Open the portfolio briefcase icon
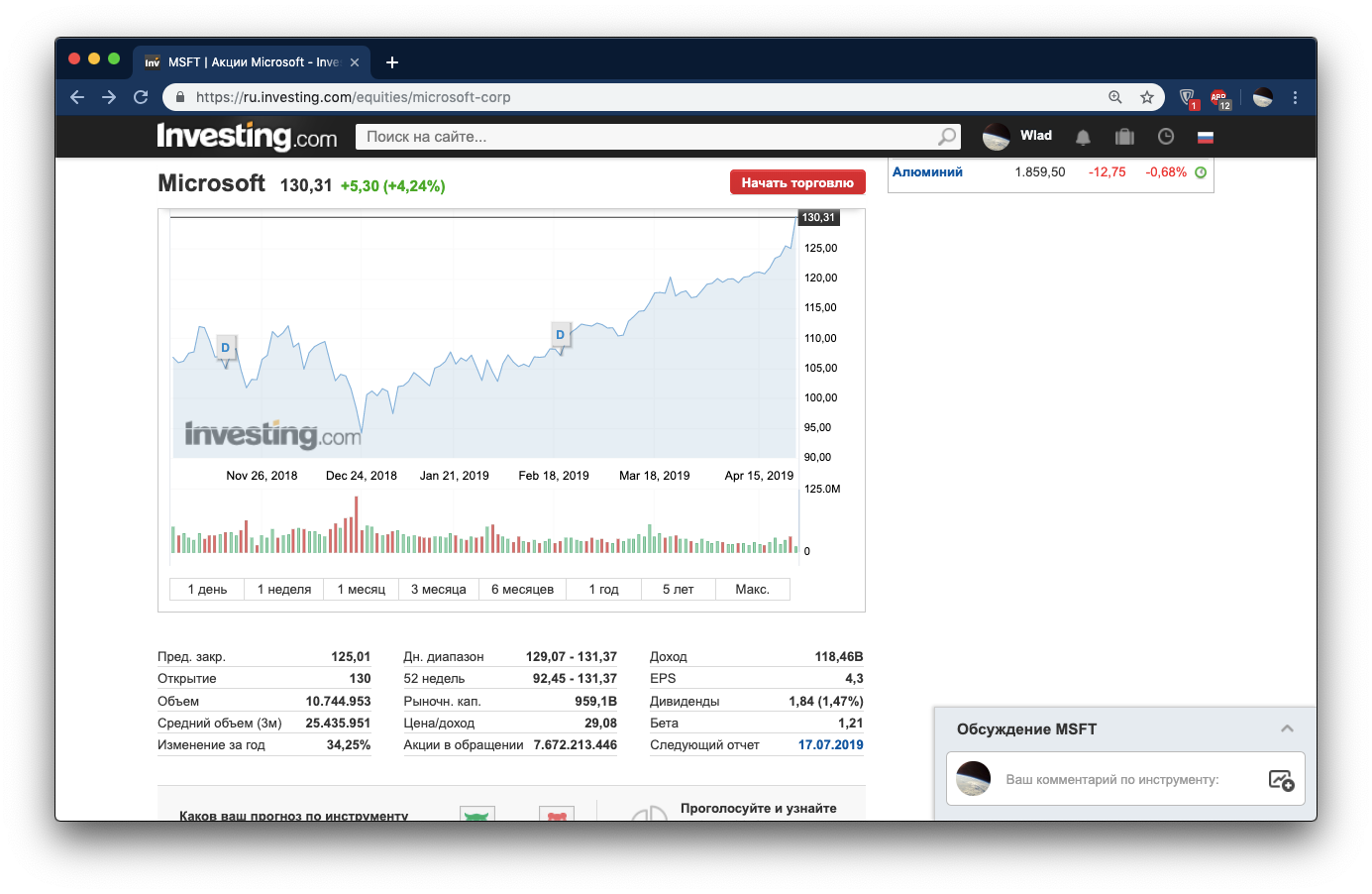Image resolution: width=1372 pixels, height=894 pixels. (x=1124, y=137)
